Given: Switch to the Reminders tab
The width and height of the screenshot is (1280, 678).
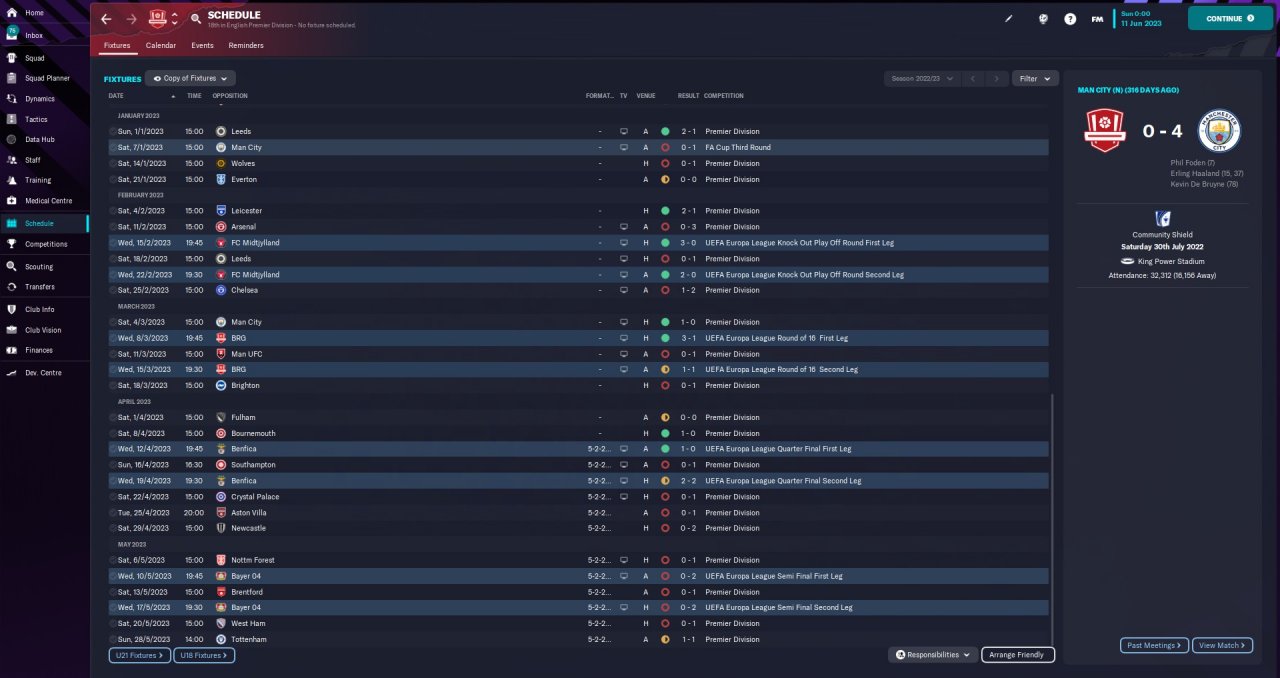Looking at the screenshot, I should tap(246, 46).
